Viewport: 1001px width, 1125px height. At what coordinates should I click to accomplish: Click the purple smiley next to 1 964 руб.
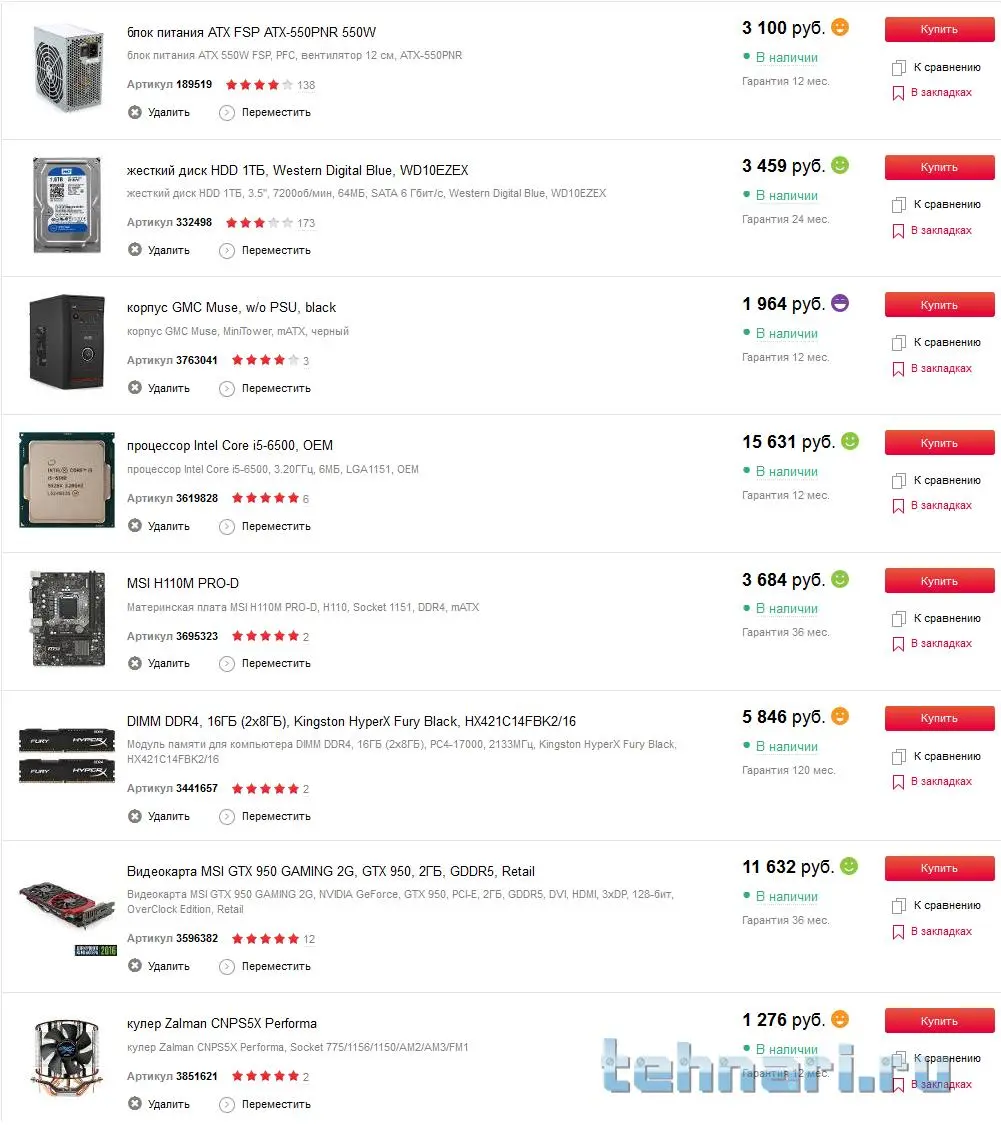pyautogui.click(x=840, y=303)
